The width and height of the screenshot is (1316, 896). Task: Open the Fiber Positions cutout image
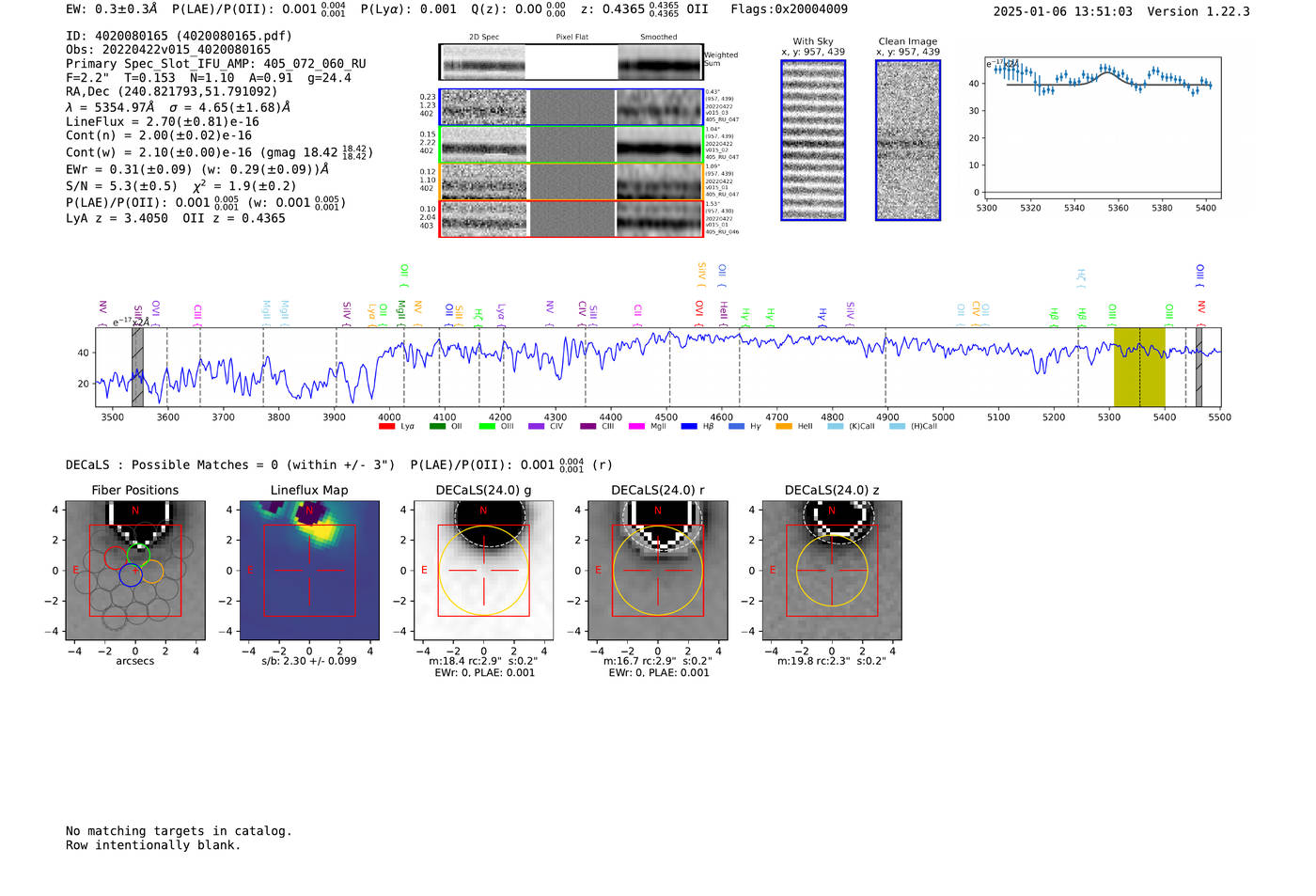click(x=135, y=570)
